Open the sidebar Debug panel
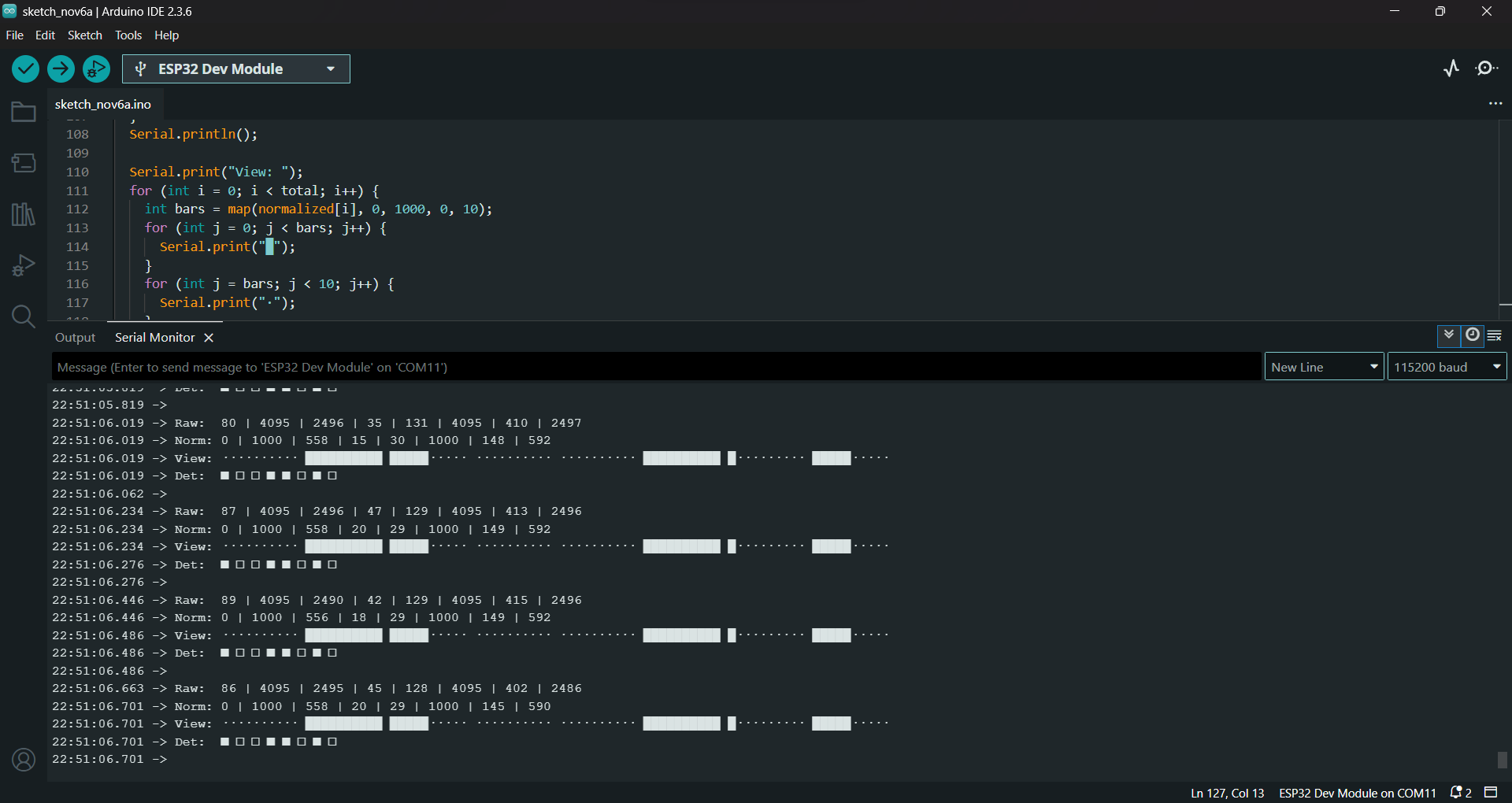This screenshot has height=803, width=1512. pos(24,265)
